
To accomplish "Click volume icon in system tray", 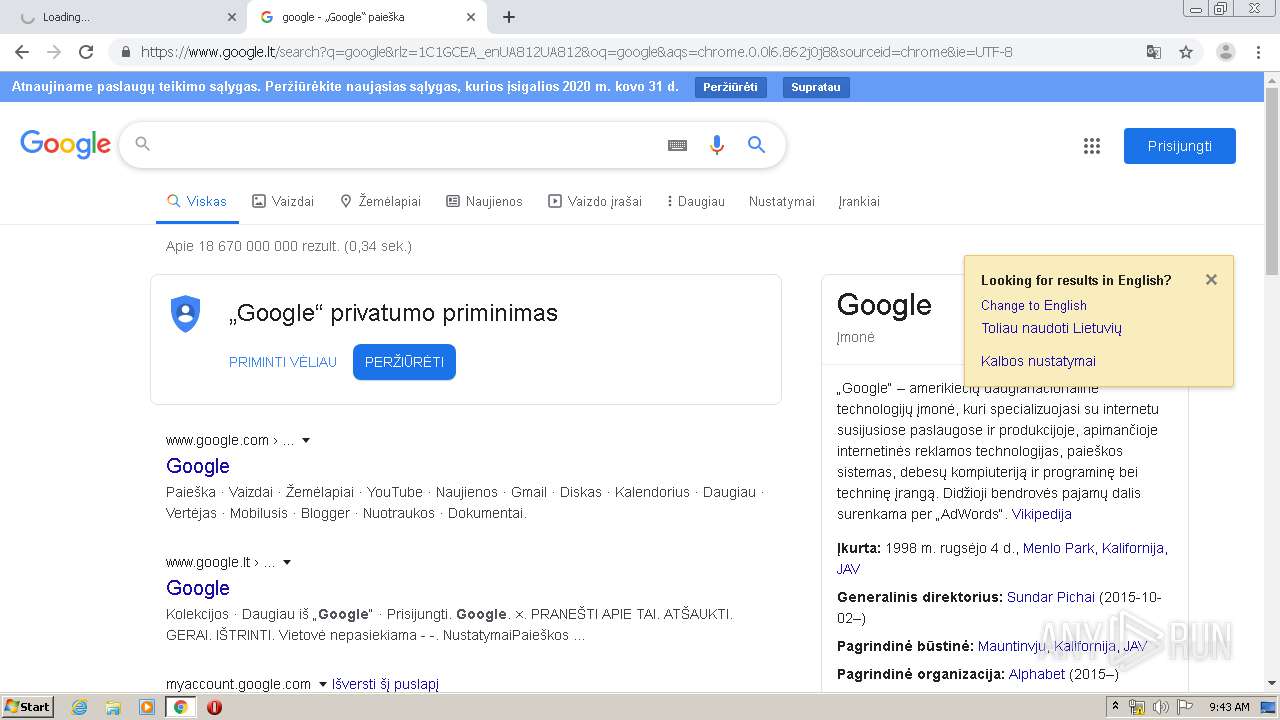I will click(x=1161, y=707).
